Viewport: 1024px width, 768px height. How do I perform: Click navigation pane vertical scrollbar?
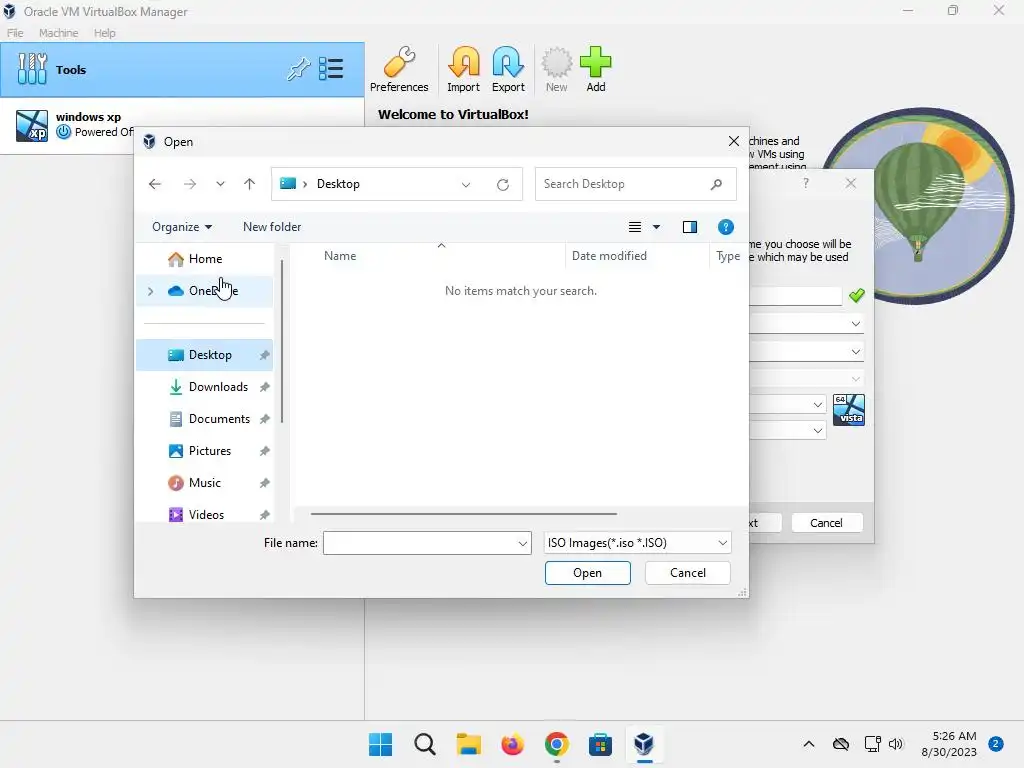click(x=281, y=342)
